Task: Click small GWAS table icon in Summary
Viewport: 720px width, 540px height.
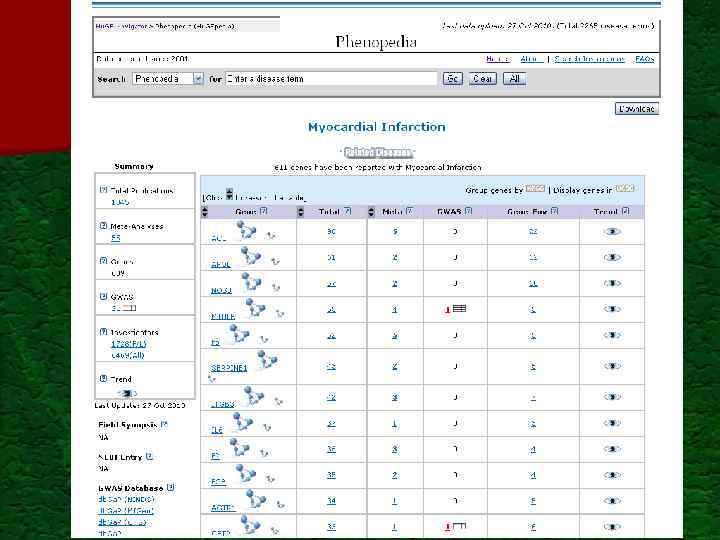Action: [130, 308]
